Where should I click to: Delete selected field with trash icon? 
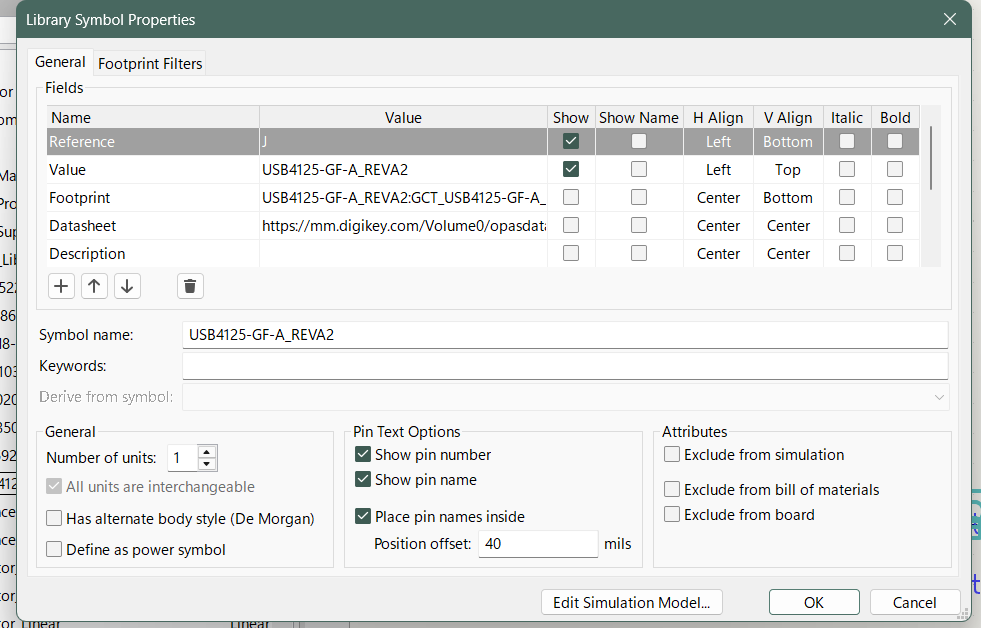click(x=190, y=287)
